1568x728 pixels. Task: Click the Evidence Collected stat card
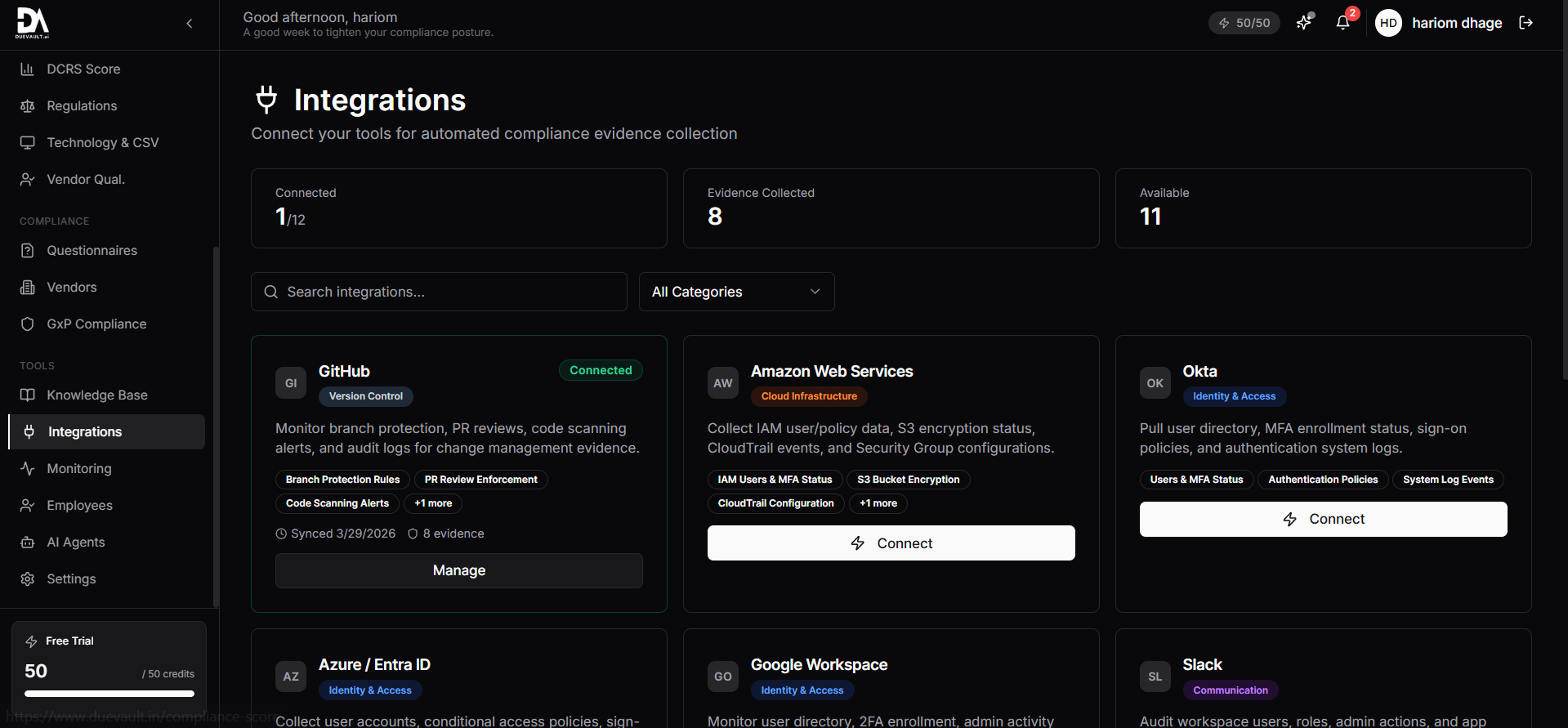(891, 208)
